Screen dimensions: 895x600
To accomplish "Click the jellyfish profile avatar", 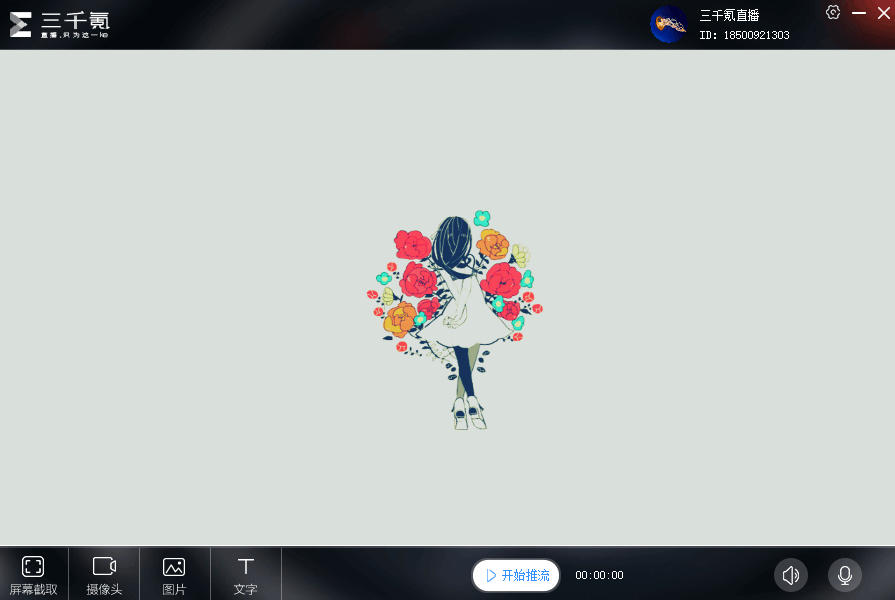I will pos(668,25).
